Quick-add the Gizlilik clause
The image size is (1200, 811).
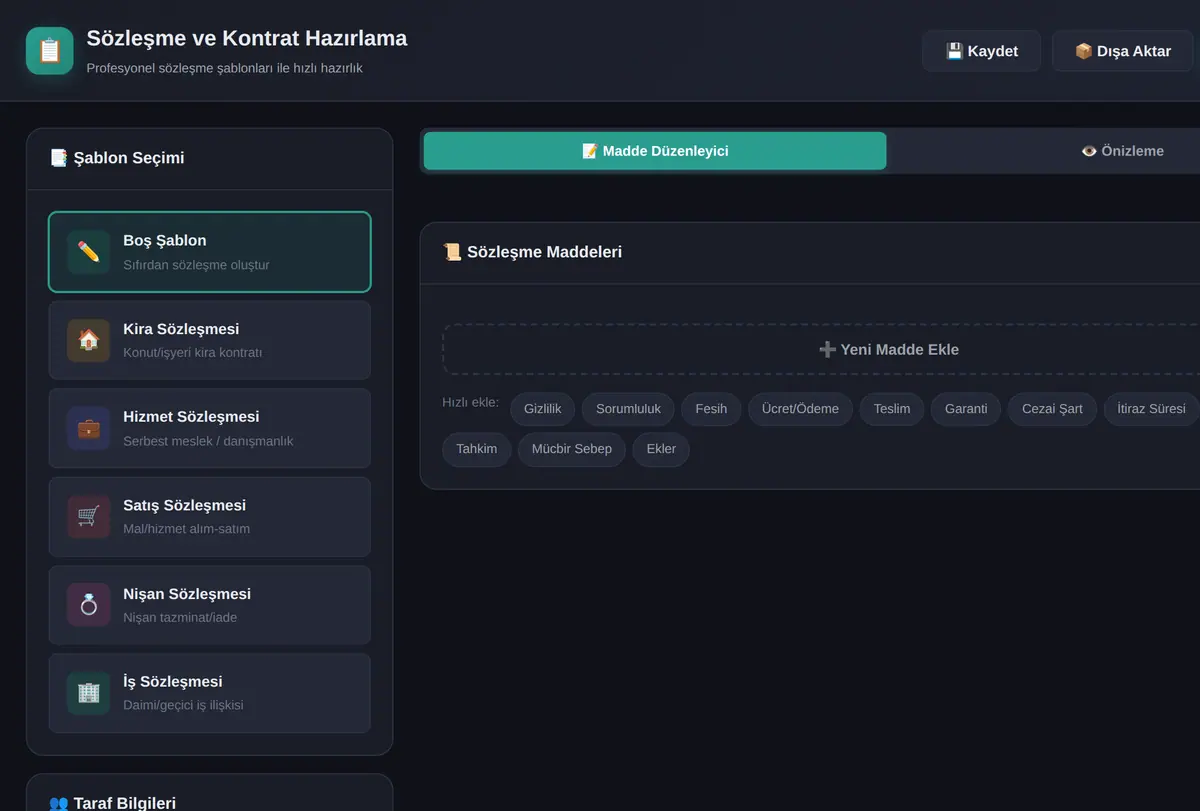pos(543,409)
